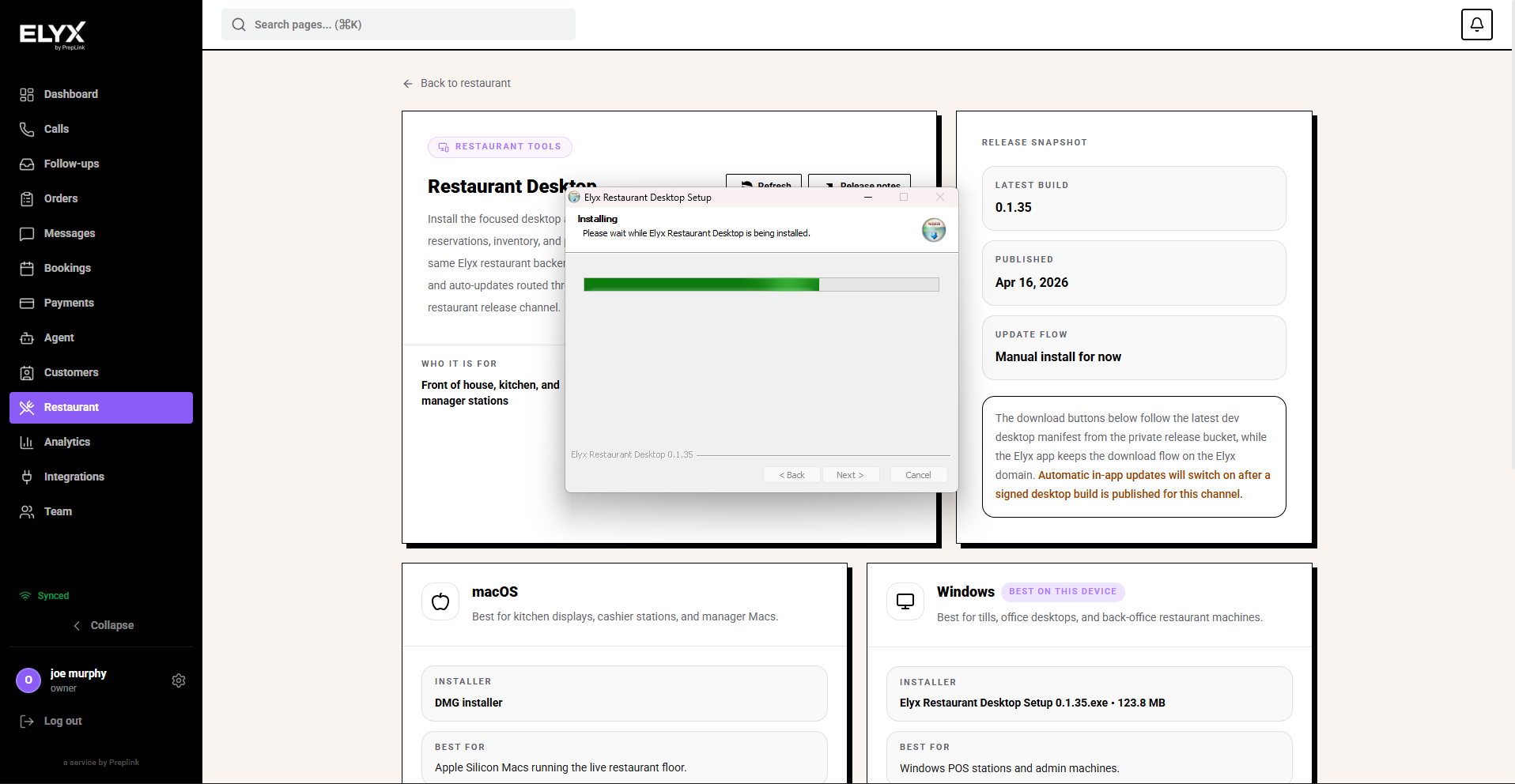Click the Best on this device badge

[x=1063, y=592]
